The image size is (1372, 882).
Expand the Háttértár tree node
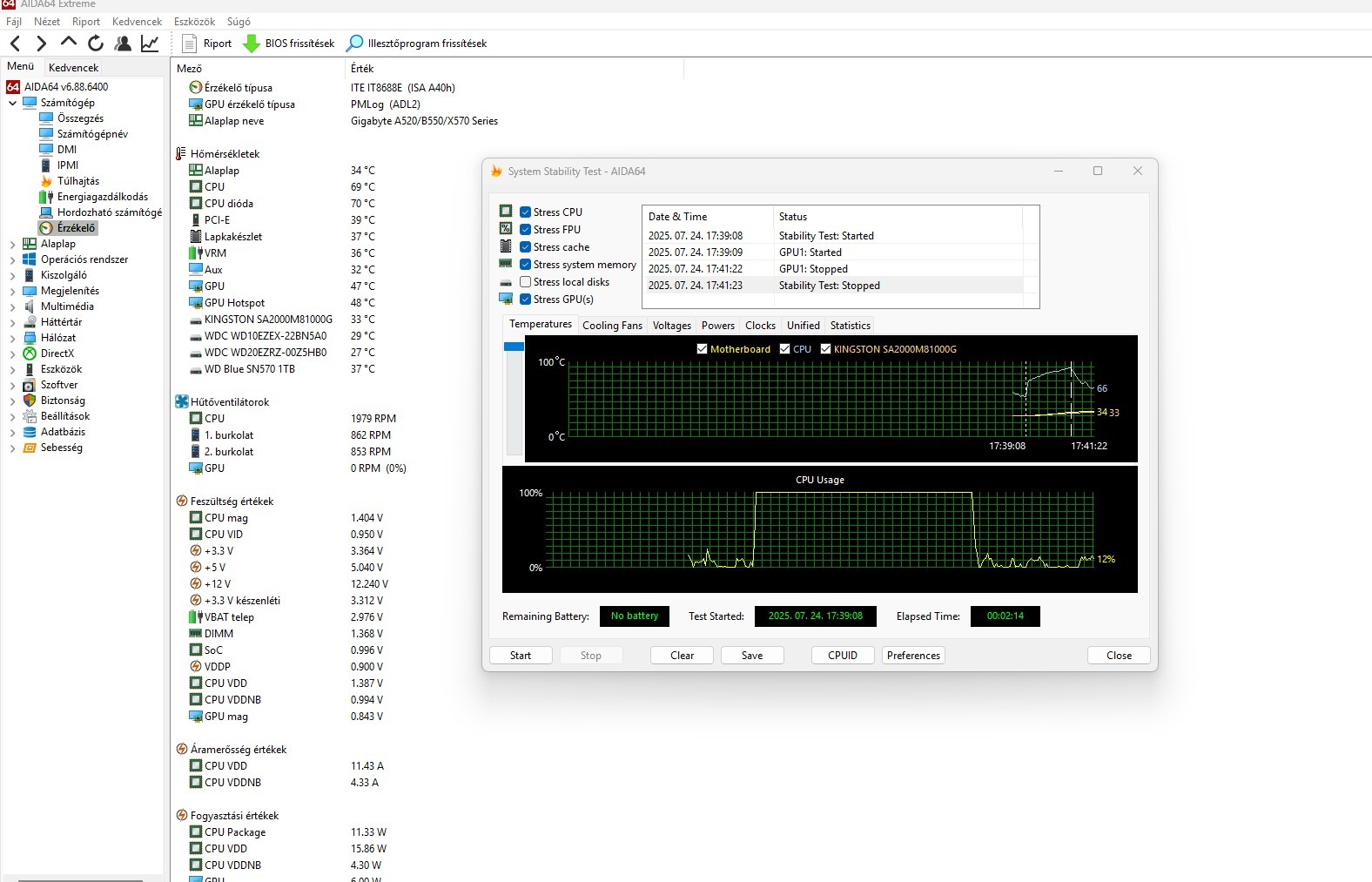(12, 322)
